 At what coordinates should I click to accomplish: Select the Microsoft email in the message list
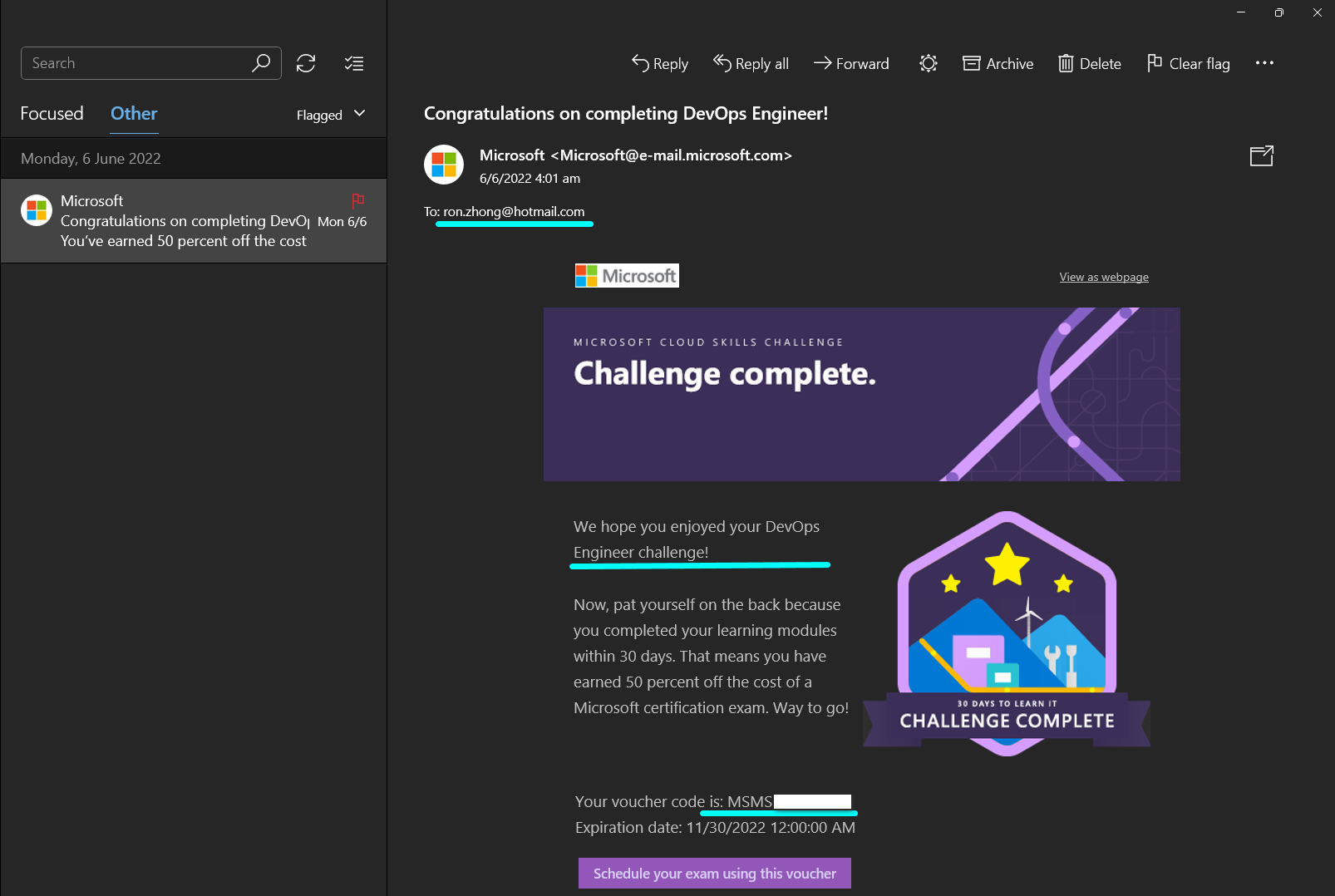point(191,220)
